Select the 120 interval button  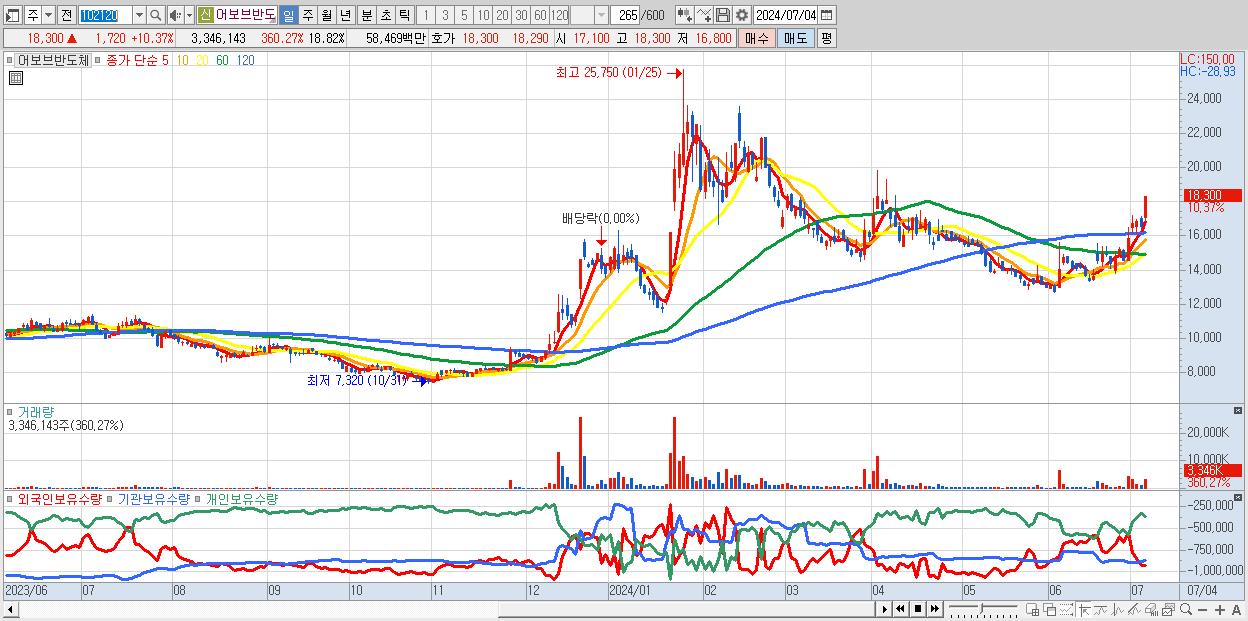(x=559, y=16)
